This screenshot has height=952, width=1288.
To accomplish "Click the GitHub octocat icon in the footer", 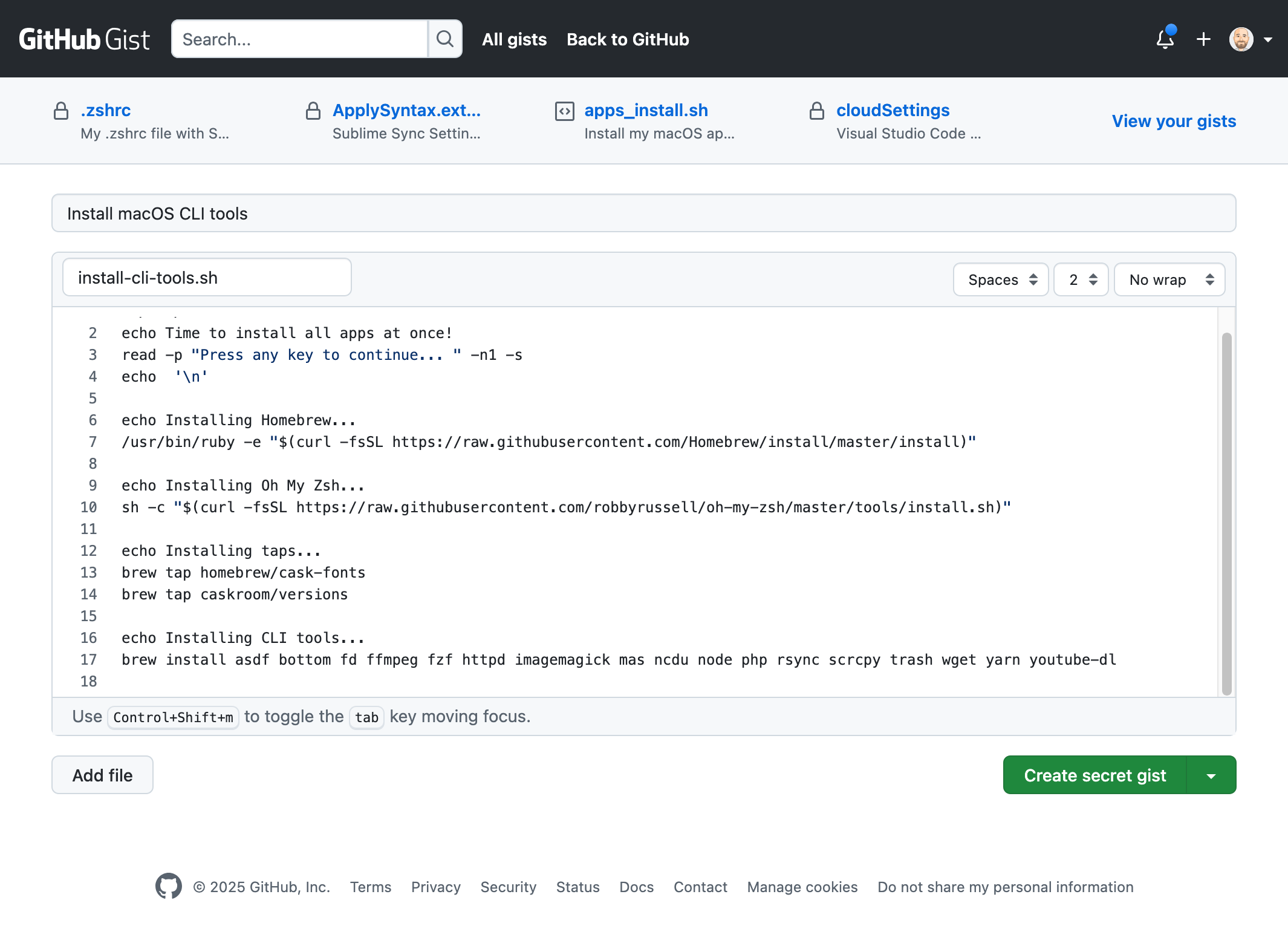I will (x=168, y=887).
